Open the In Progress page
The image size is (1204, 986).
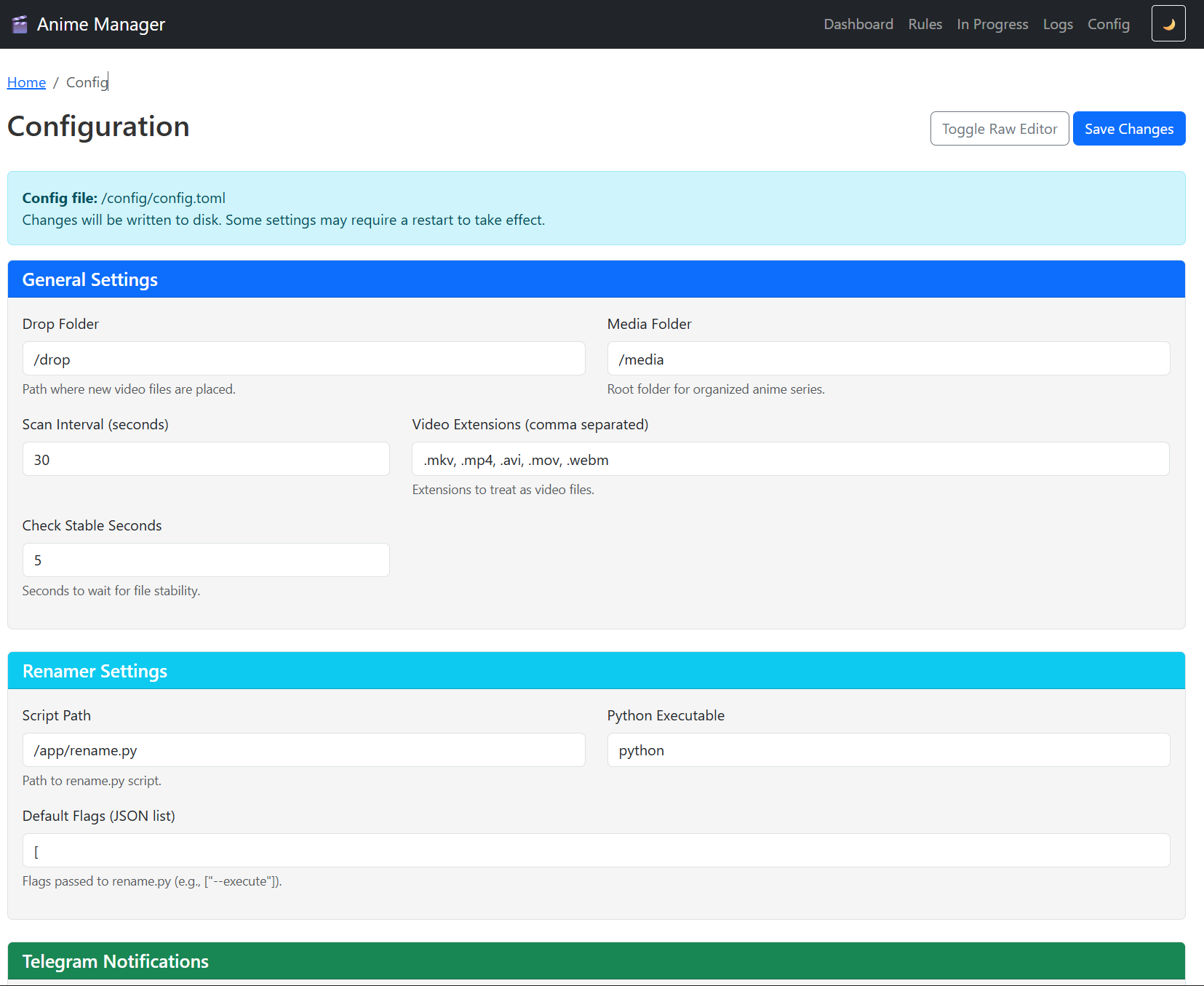click(x=992, y=24)
